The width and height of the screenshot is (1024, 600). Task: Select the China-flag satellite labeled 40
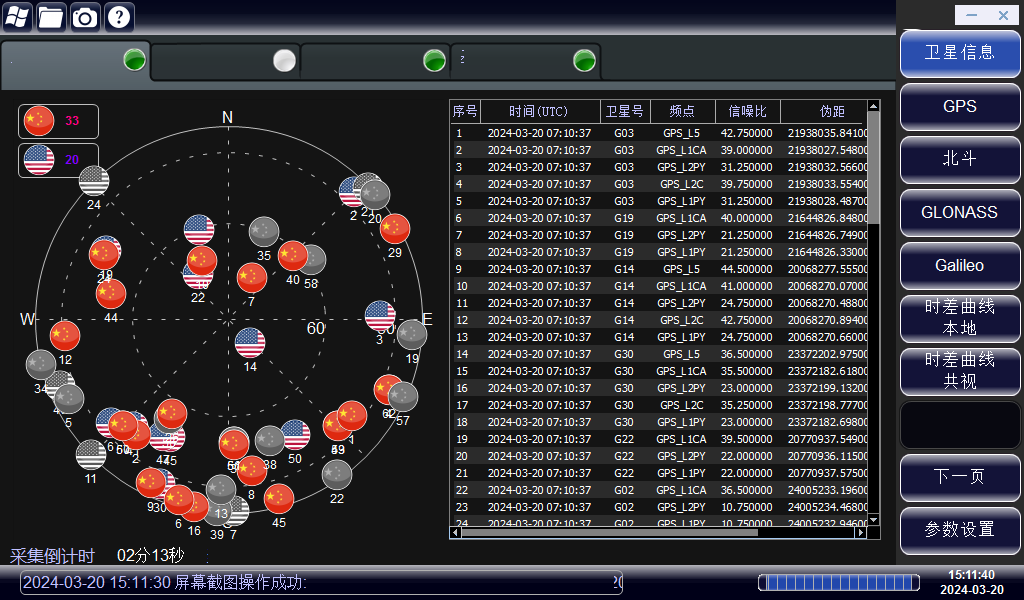click(x=293, y=255)
